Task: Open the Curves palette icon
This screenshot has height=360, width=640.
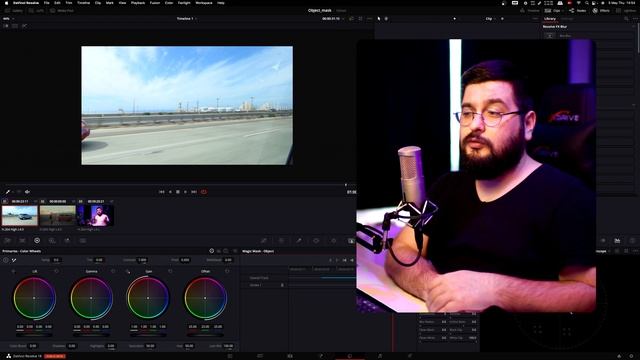Action: tap(264, 241)
